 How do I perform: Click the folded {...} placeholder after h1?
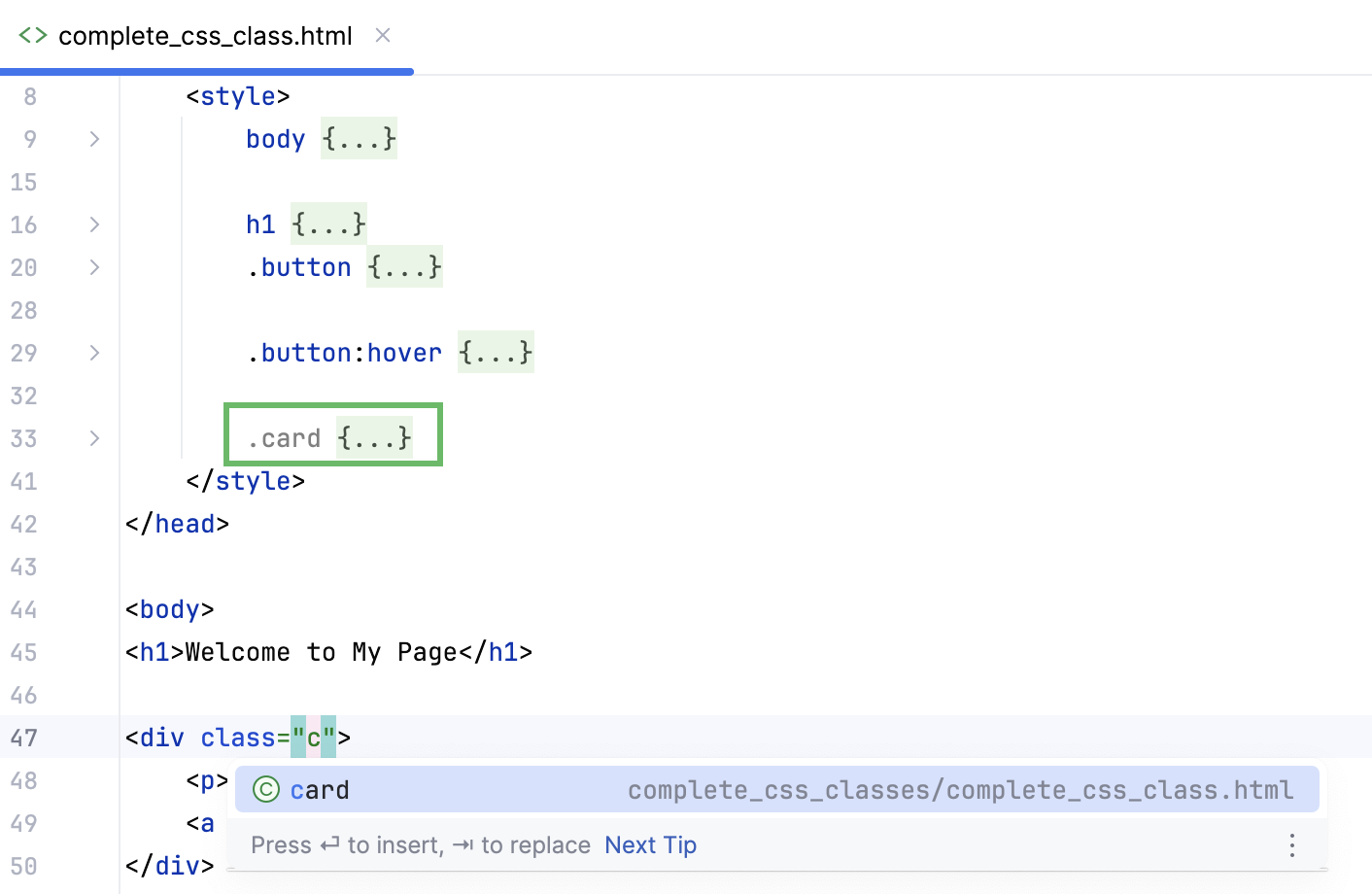tap(328, 224)
